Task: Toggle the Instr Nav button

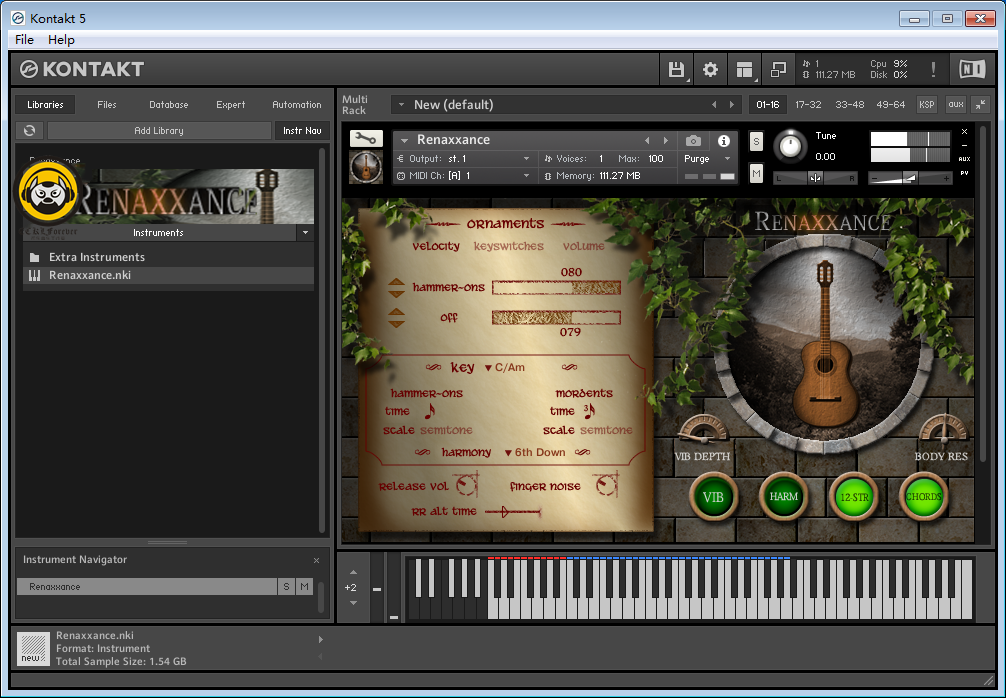Action: (x=302, y=130)
